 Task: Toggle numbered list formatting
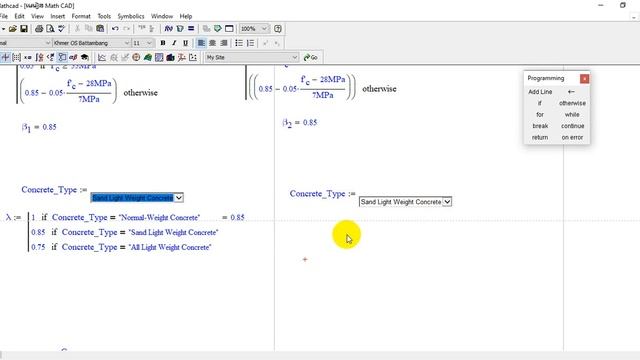(x=250, y=43)
